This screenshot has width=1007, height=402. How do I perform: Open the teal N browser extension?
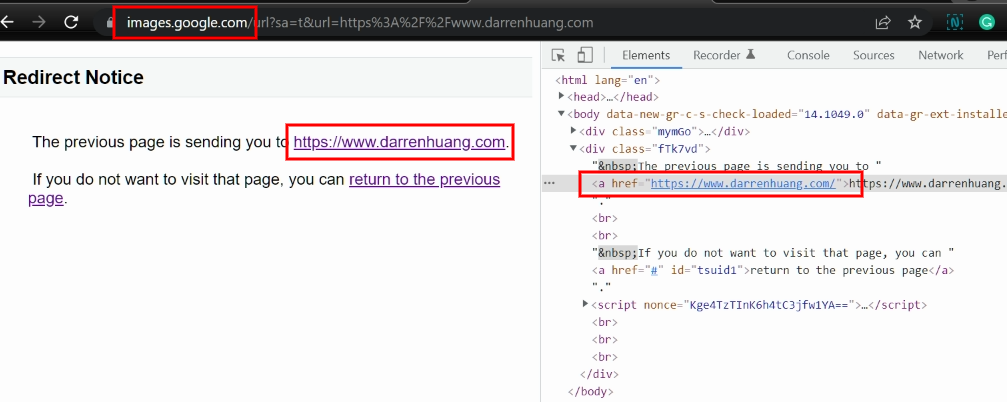954,22
